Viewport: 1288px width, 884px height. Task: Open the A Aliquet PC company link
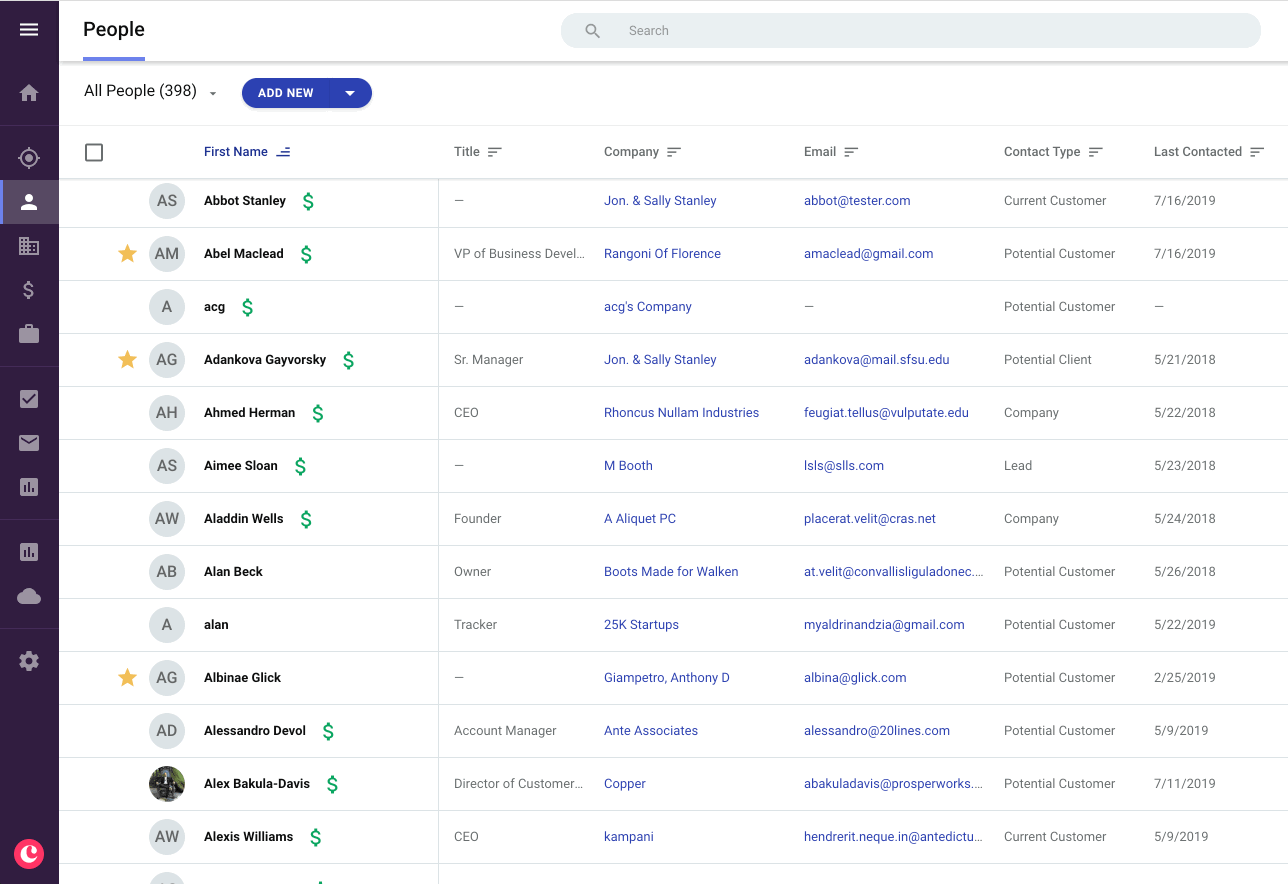[640, 519]
